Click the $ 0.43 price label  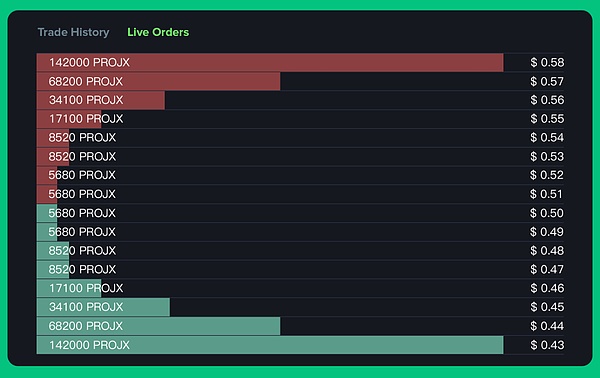point(547,345)
